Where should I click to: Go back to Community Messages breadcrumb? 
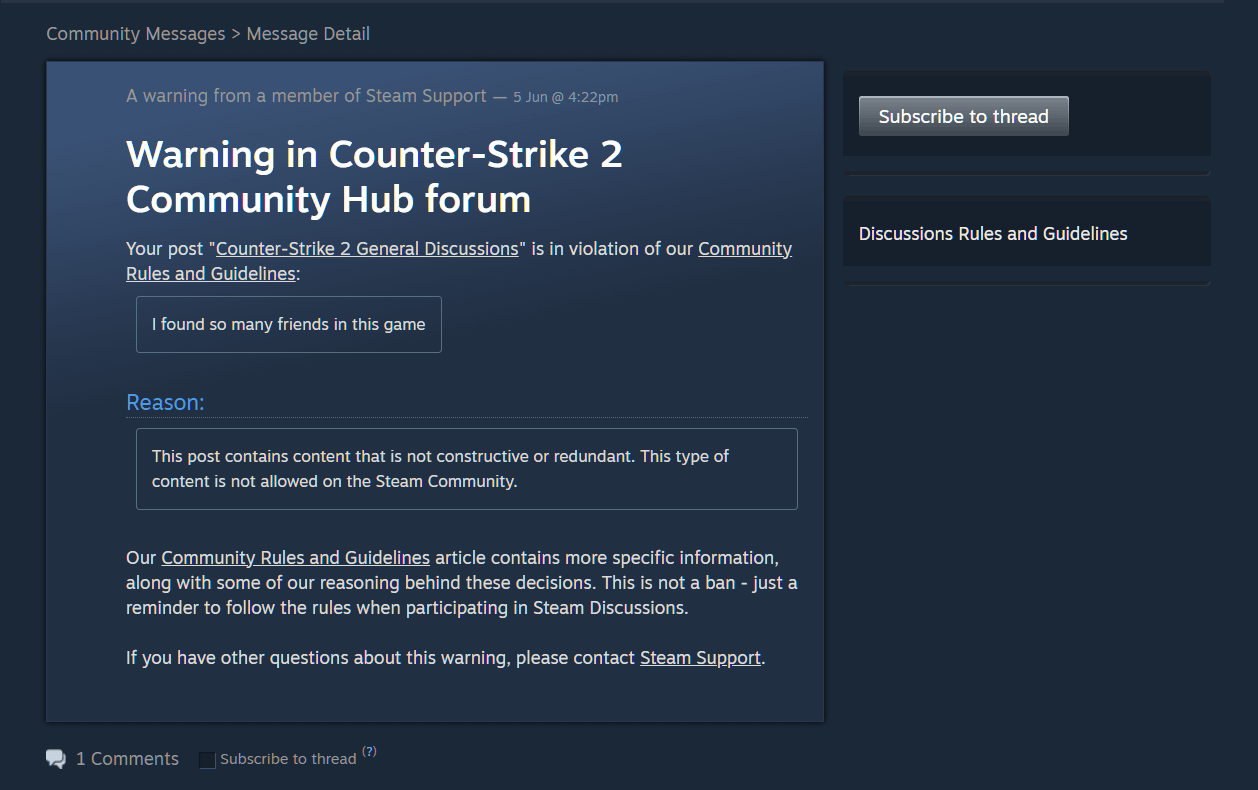(x=136, y=34)
